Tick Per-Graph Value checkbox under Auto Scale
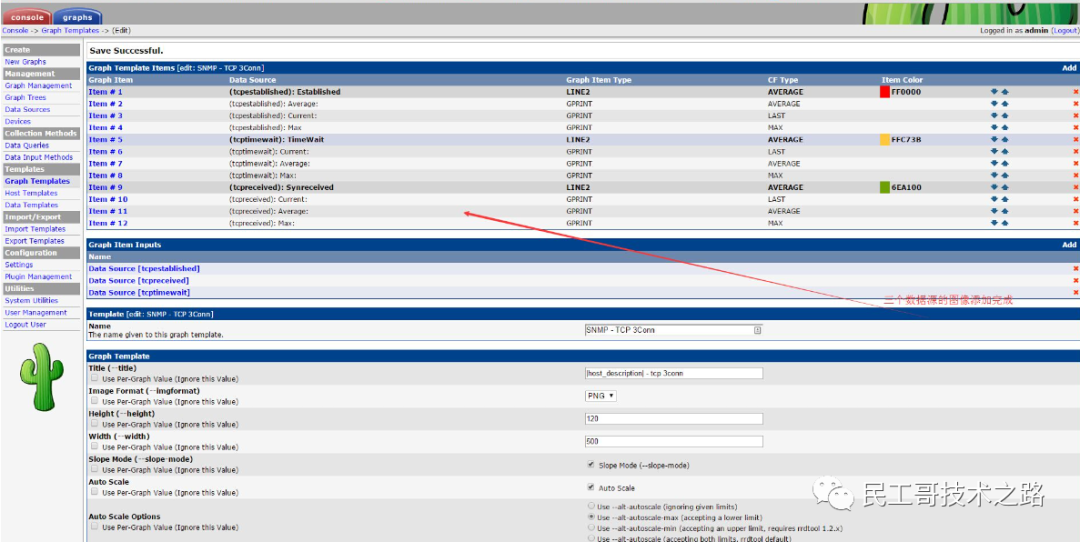This screenshot has height=542, width=1080. [x=94, y=492]
